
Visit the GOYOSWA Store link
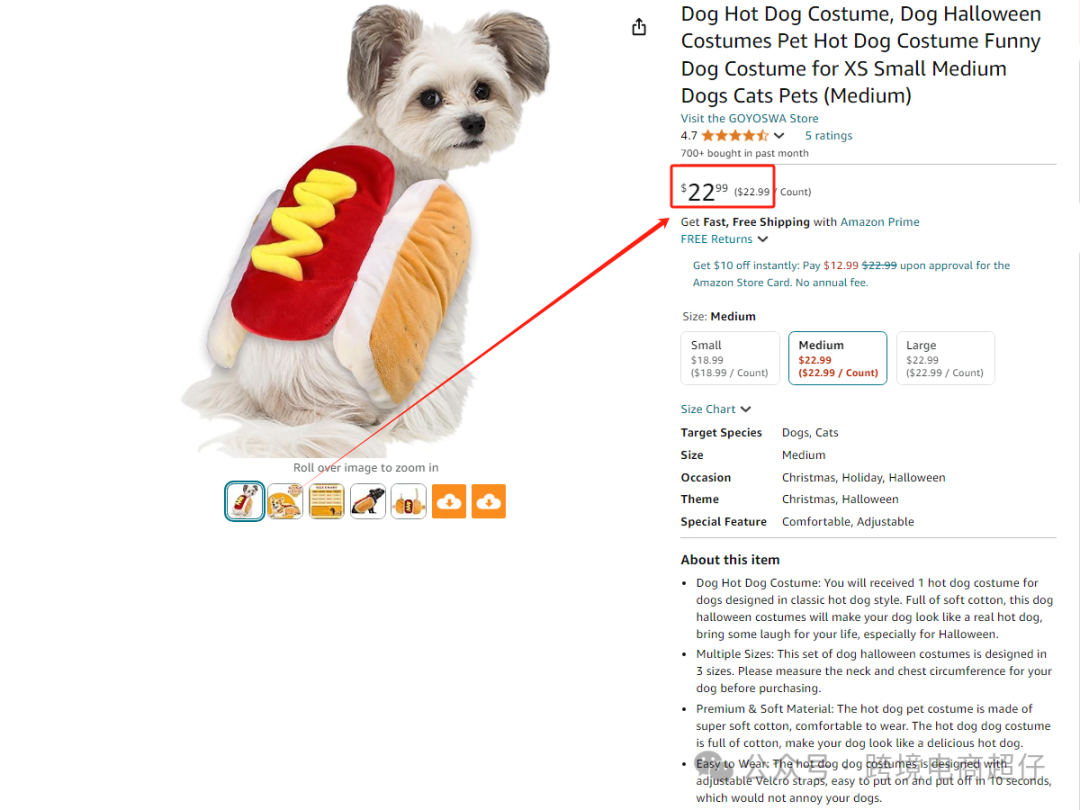click(x=749, y=118)
